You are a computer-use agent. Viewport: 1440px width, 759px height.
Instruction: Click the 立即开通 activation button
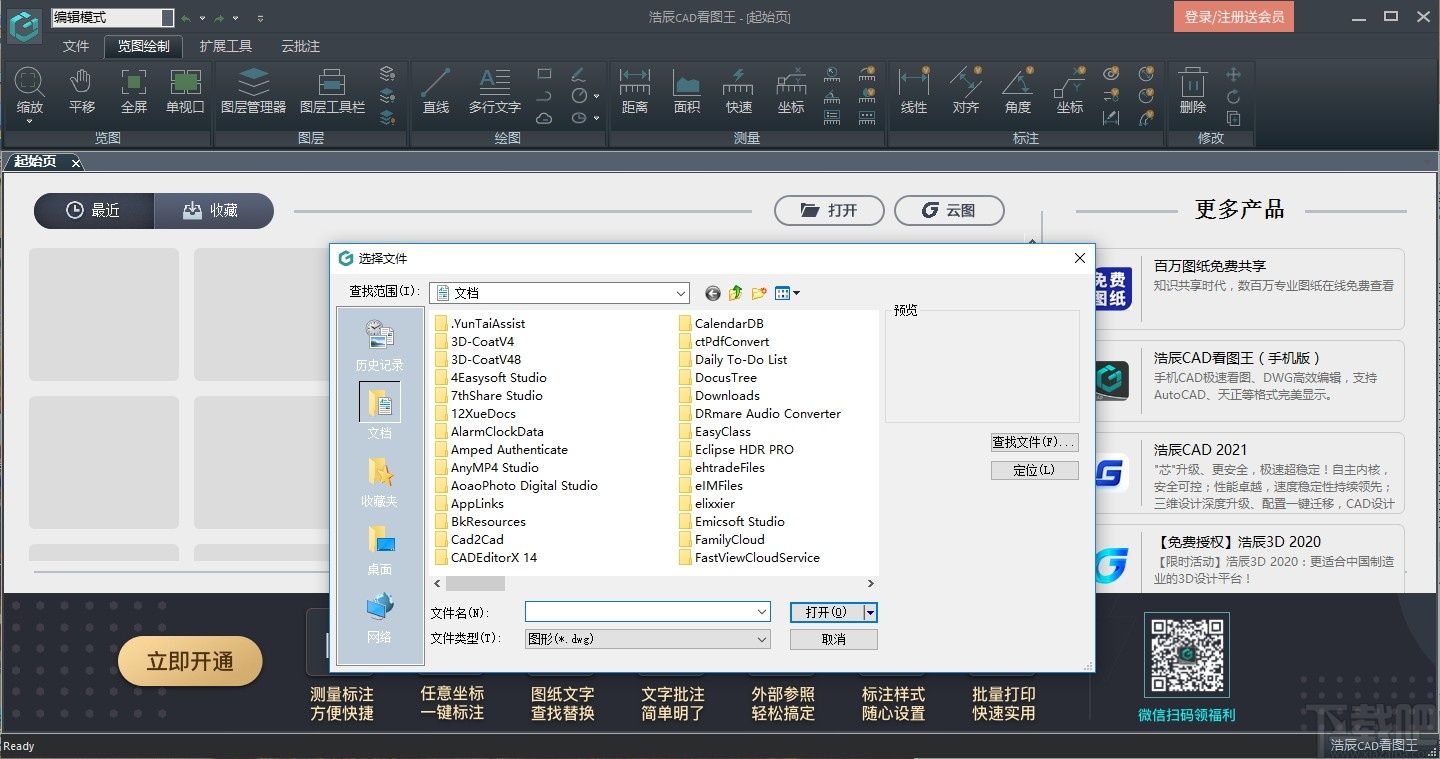(x=190, y=661)
